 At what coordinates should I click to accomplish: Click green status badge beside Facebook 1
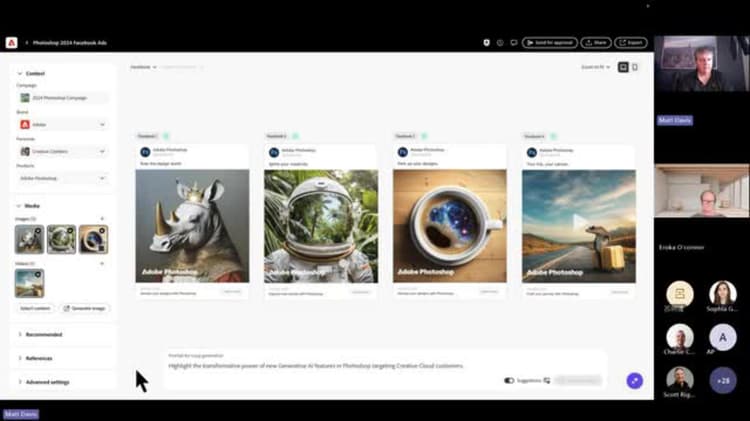click(166, 136)
